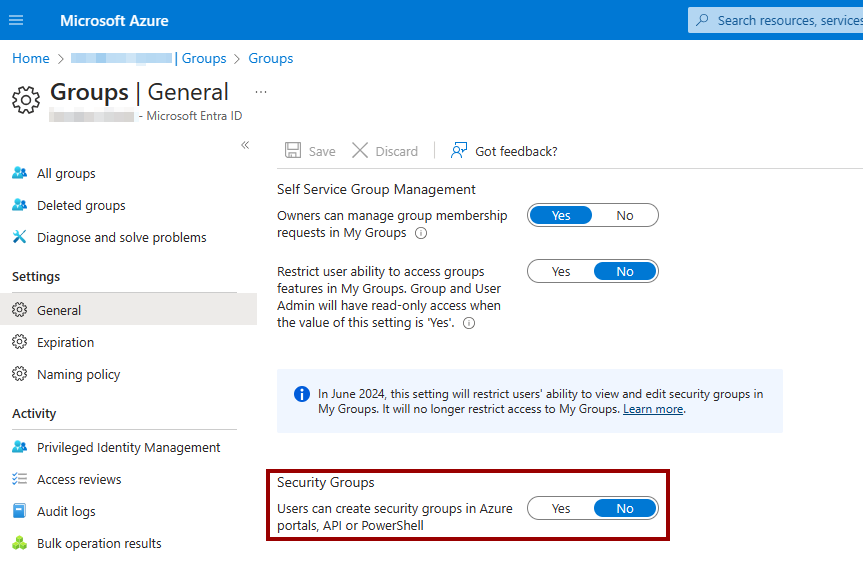Click the Bulk operation results icon
This screenshot has width=863, height=567.
[x=19, y=543]
